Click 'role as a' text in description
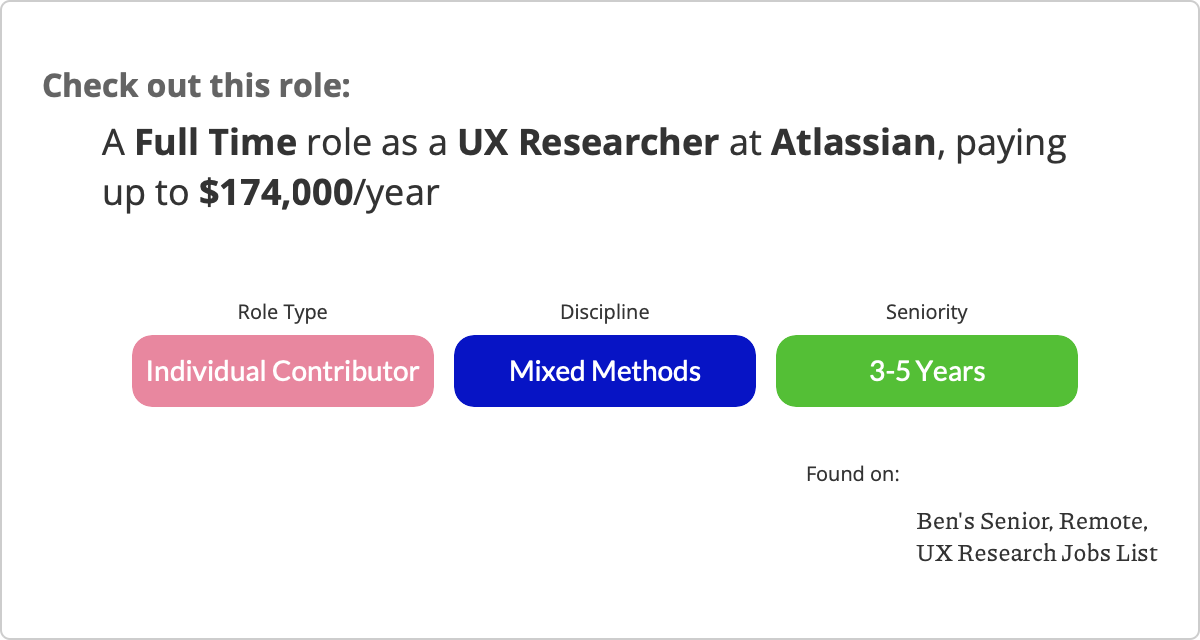This screenshot has height=640, width=1200. point(377,144)
